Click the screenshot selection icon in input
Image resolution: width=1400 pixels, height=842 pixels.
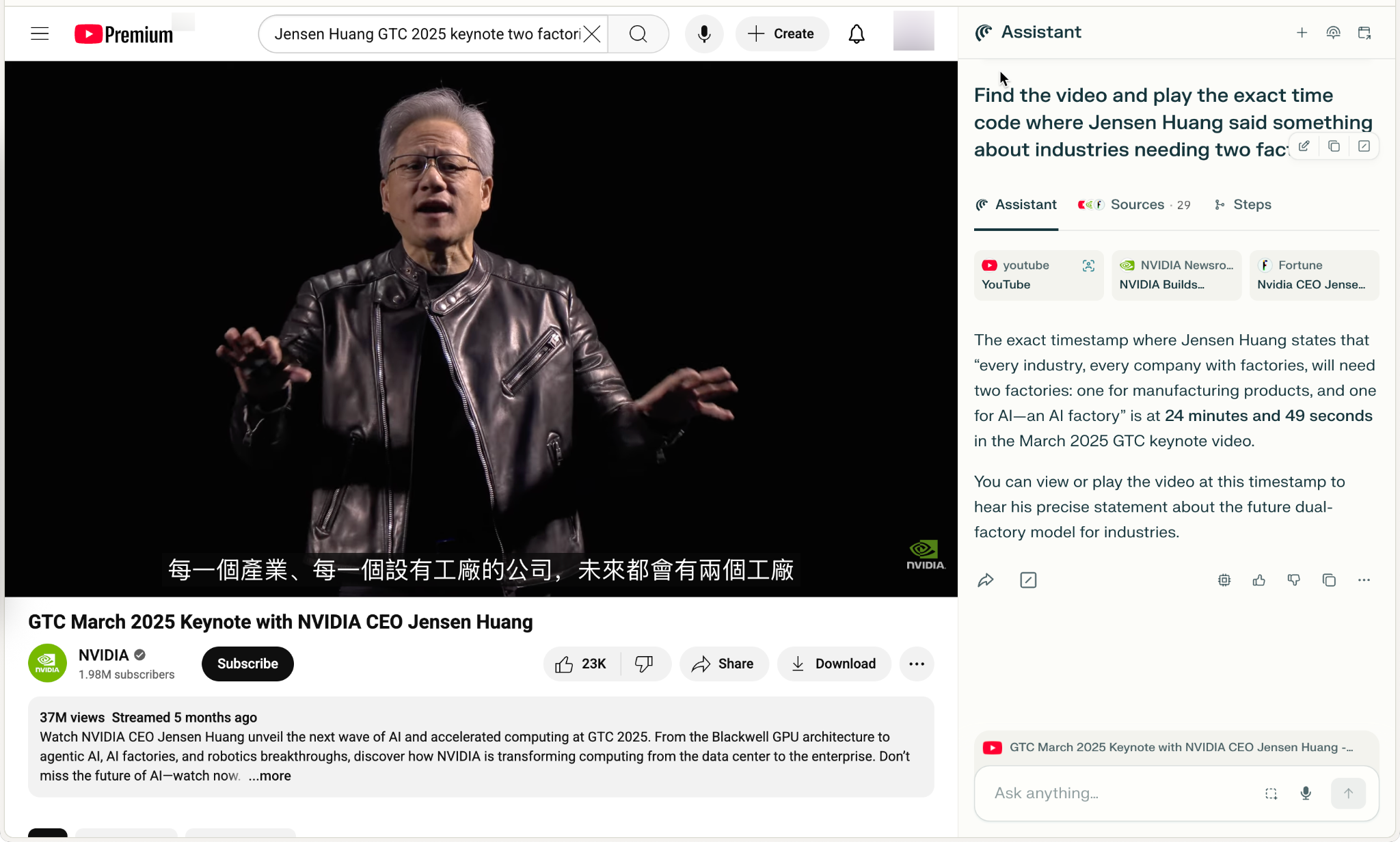pos(1271,793)
